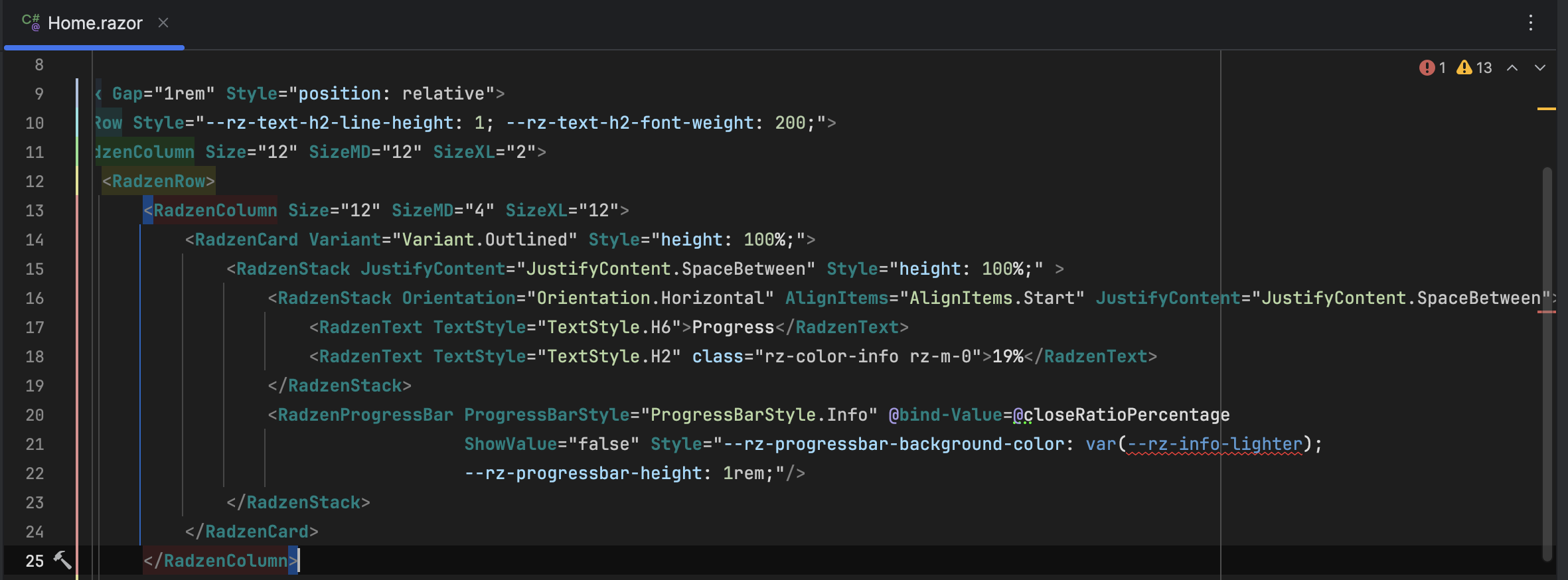Click the Variant.Outlined value on line 14
1568x580 pixels.
[x=485, y=240]
